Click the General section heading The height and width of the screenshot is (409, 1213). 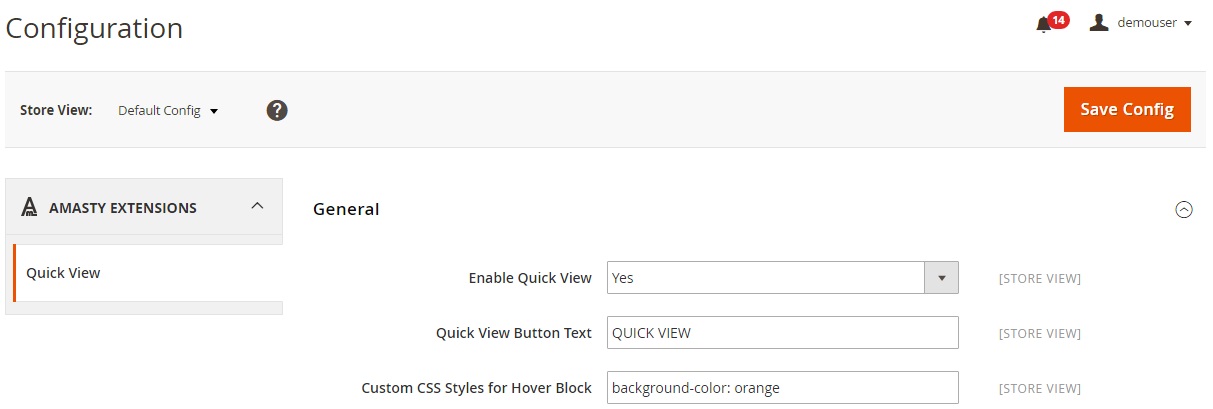pyautogui.click(x=346, y=209)
